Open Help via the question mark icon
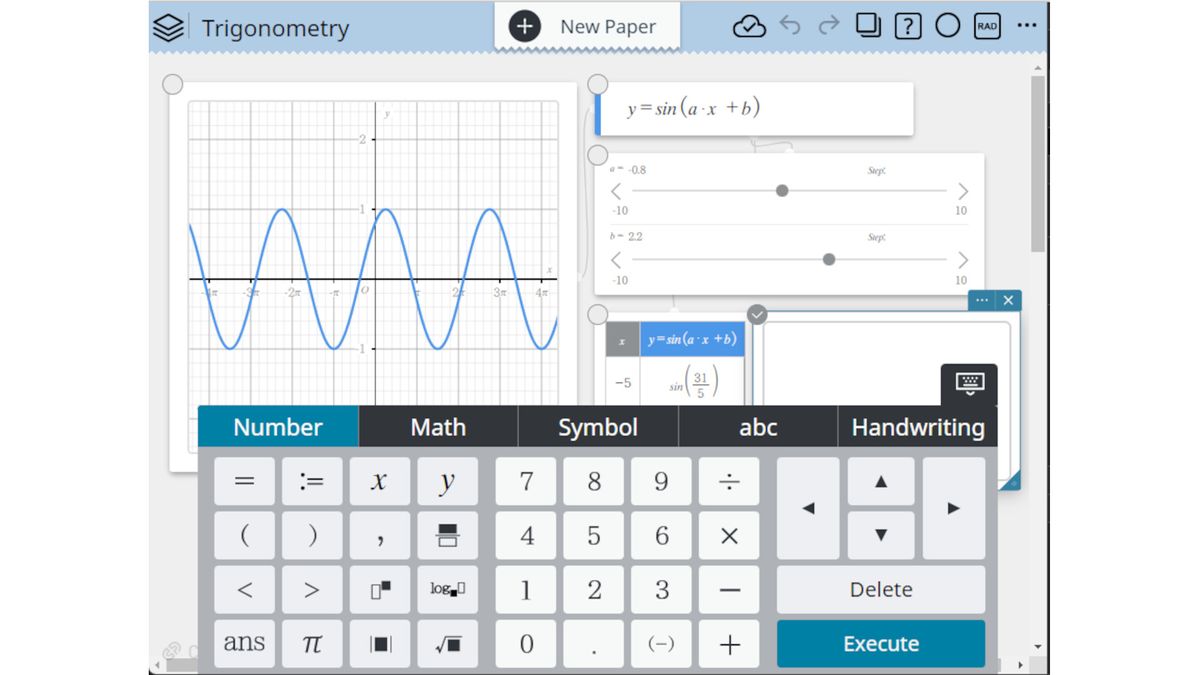Image resolution: width=1200 pixels, height=675 pixels. tap(907, 26)
